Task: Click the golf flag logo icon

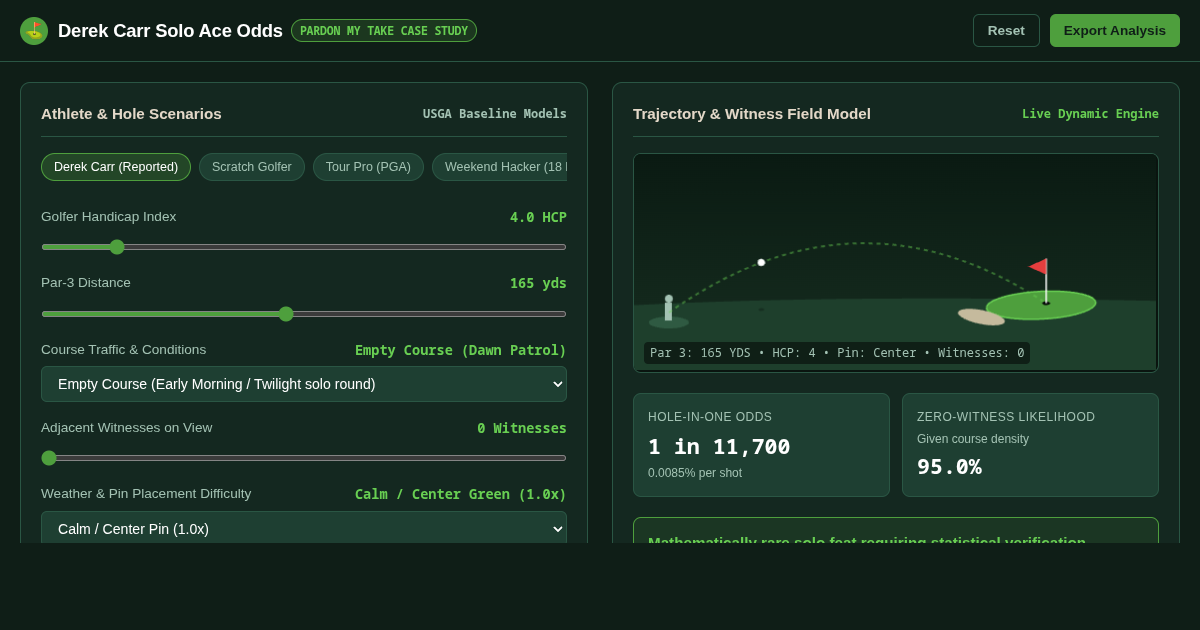Action: click(x=34, y=31)
